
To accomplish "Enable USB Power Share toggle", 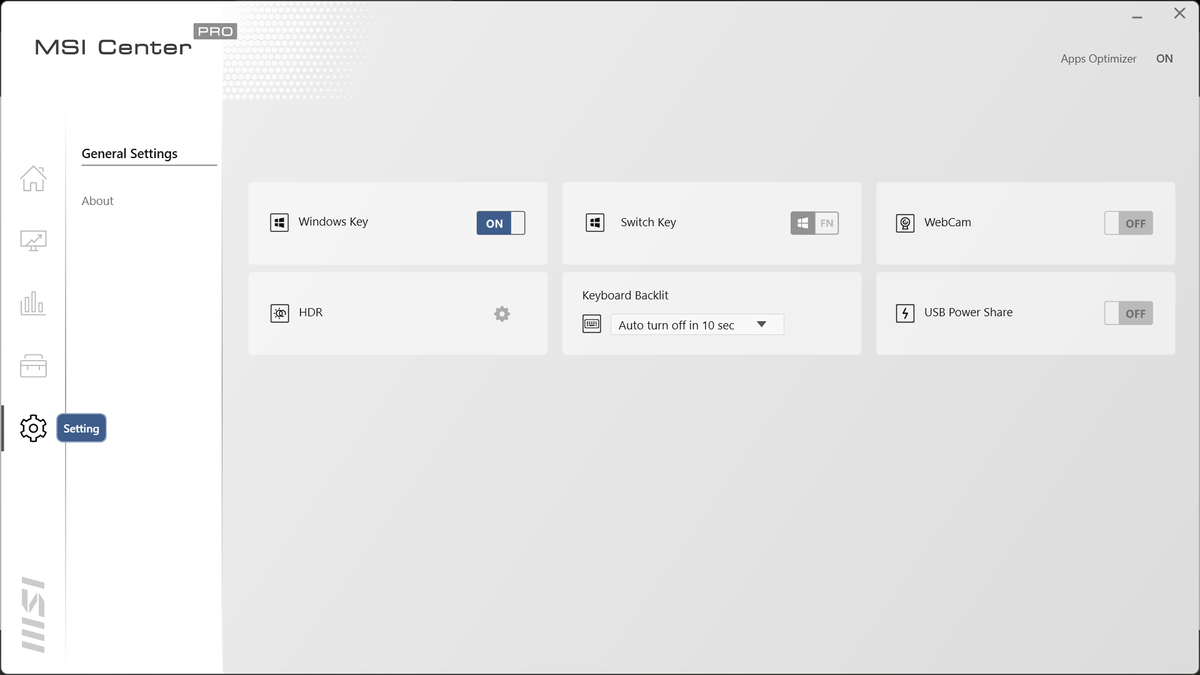I will [1128, 313].
